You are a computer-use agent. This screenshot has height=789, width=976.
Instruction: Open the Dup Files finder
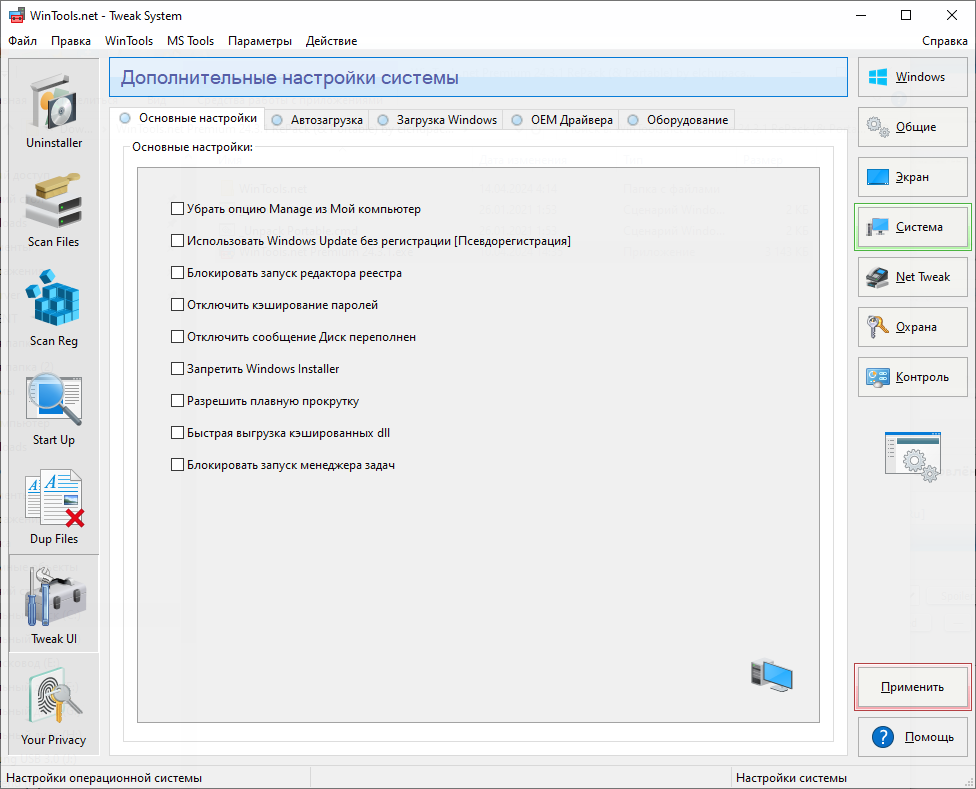54,502
